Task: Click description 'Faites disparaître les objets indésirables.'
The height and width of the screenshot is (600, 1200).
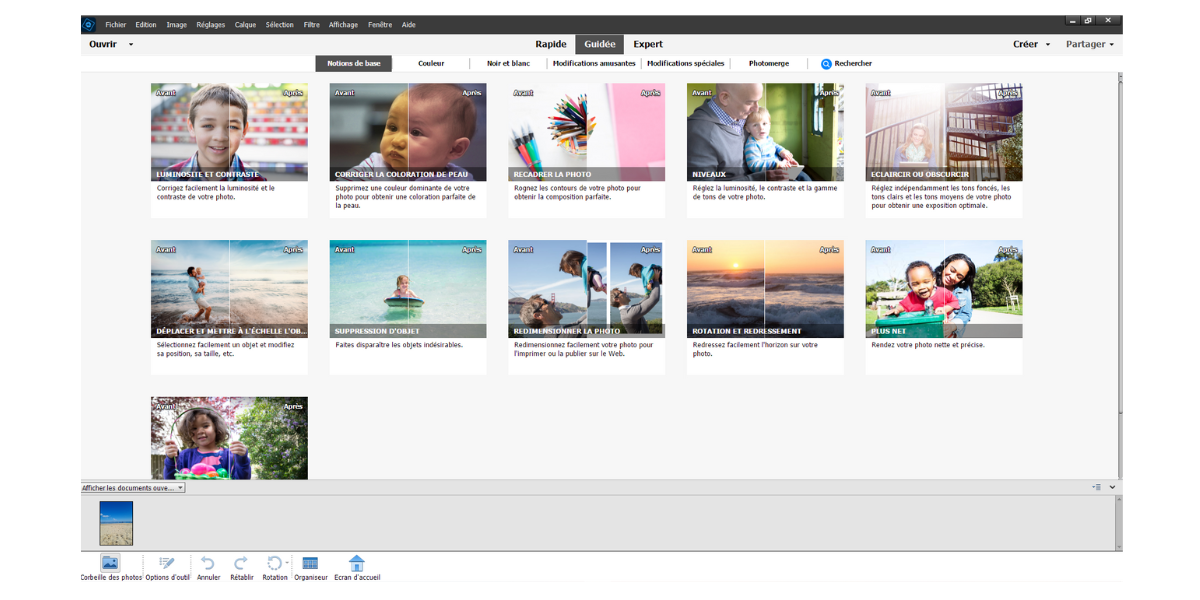Action: tap(400, 345)
